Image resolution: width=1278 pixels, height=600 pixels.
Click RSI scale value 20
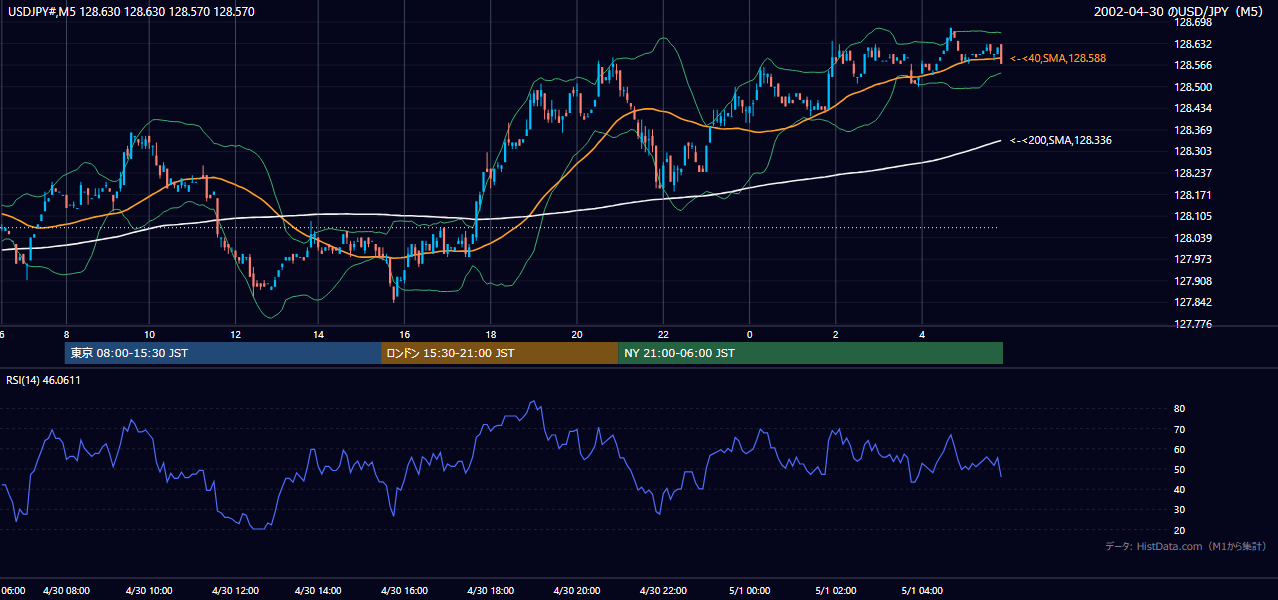pyautogui.click(x=1179, y=530)
